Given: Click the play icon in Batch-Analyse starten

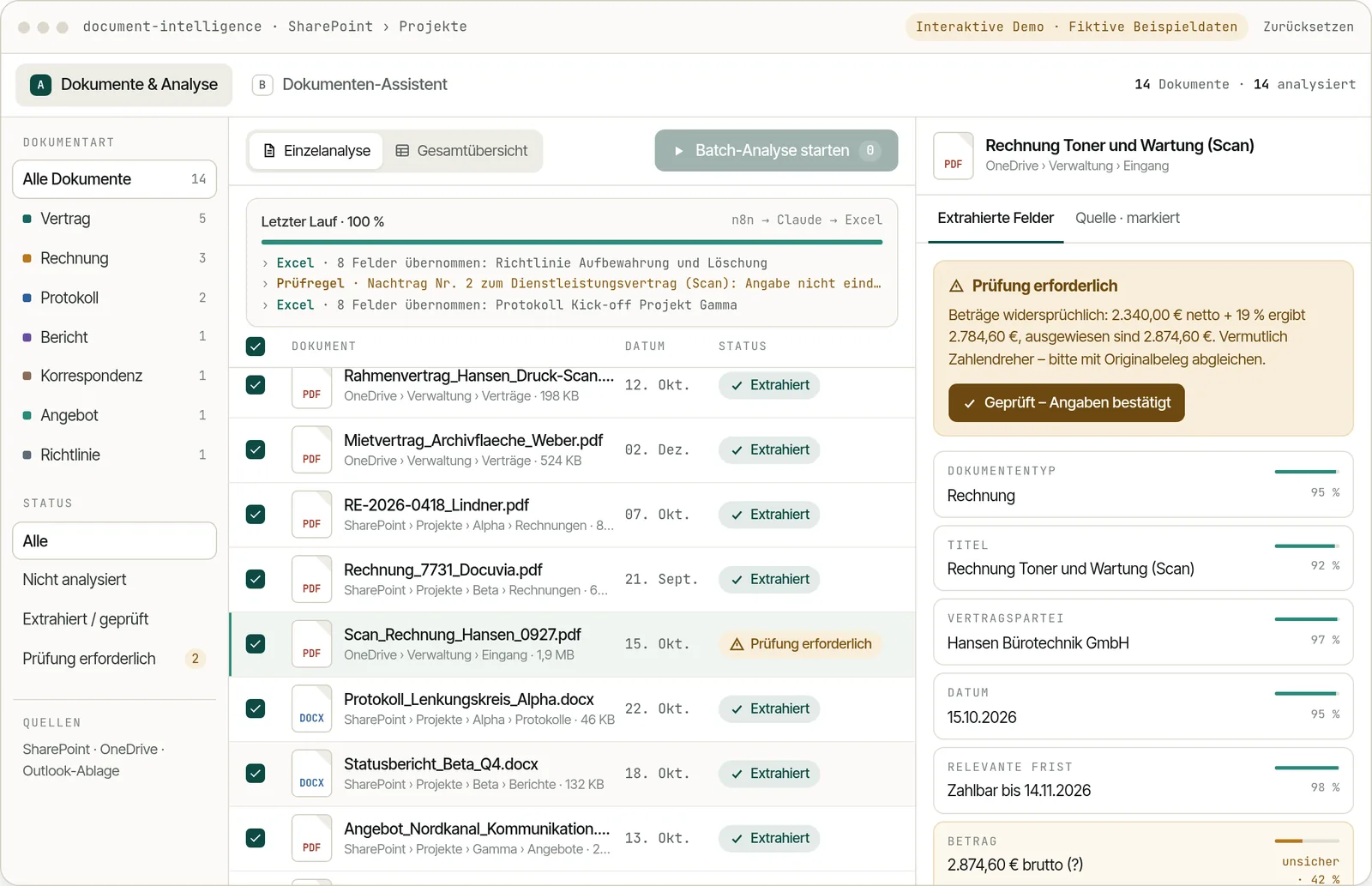Looking at the screenshot, I should pos(678,151).
